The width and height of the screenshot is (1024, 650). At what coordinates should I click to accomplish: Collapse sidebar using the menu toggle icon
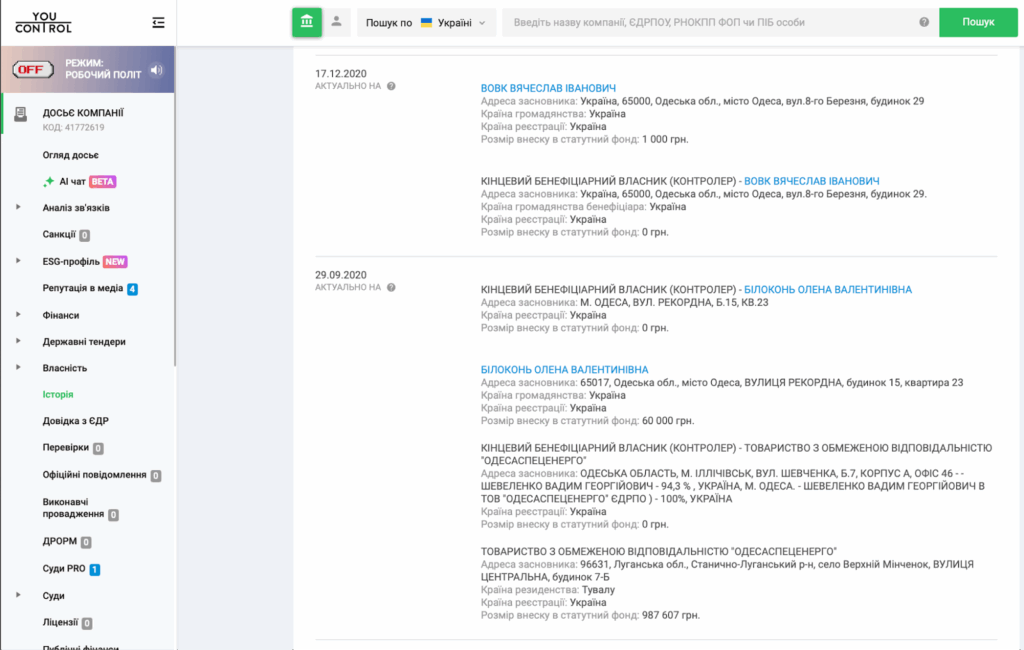[x=158, y=22]
